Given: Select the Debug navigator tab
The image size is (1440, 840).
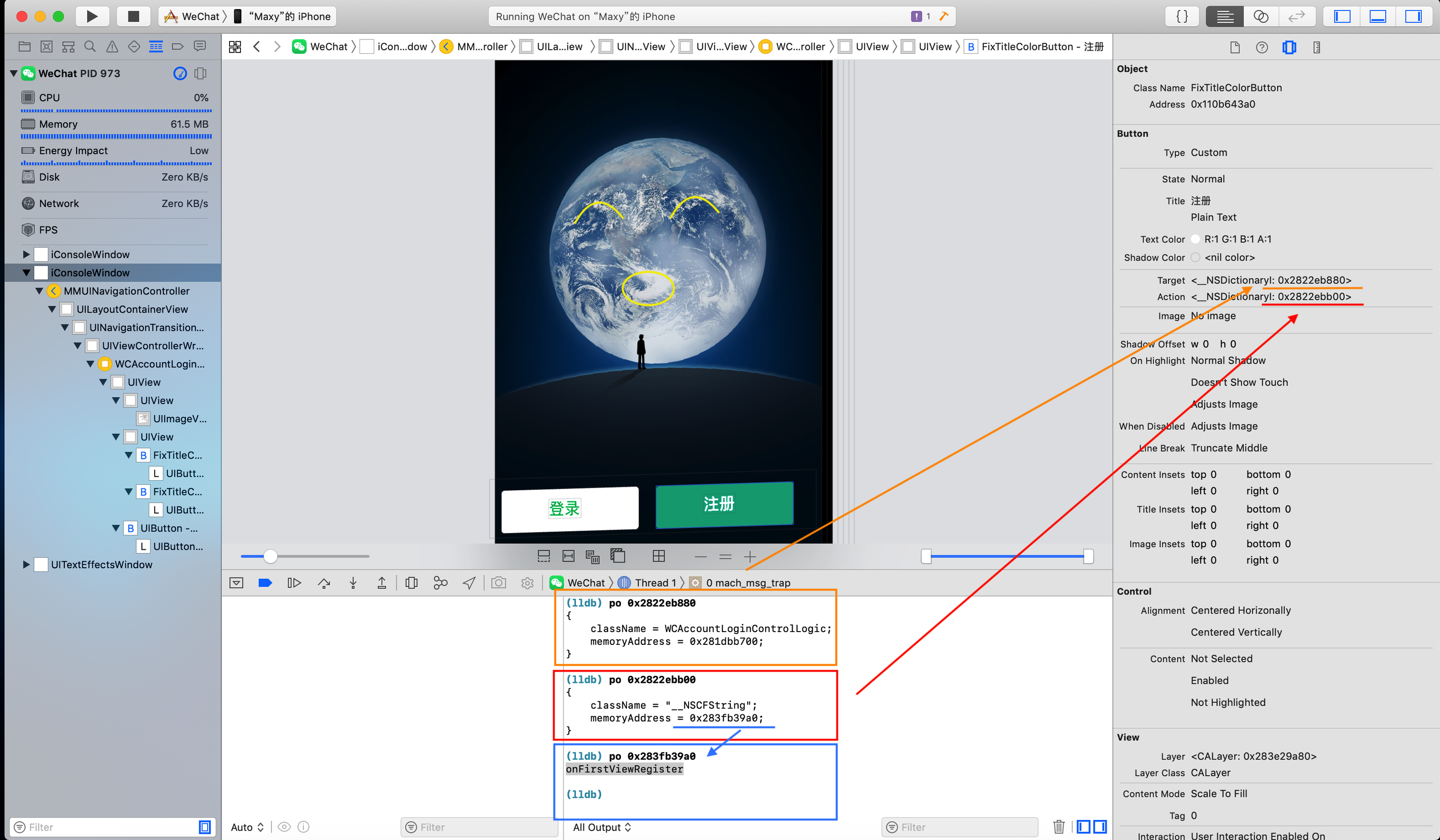Looking at the screenshot, I should (155, 47).
